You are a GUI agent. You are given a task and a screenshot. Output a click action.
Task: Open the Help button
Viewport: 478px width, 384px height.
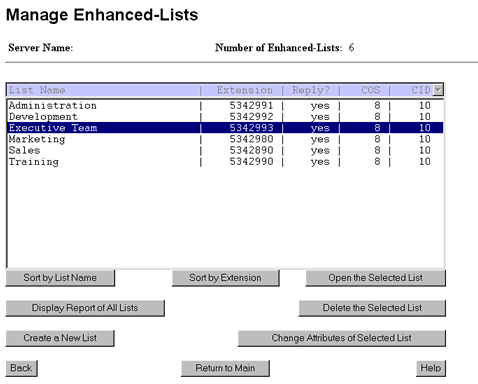pos(431,368)
